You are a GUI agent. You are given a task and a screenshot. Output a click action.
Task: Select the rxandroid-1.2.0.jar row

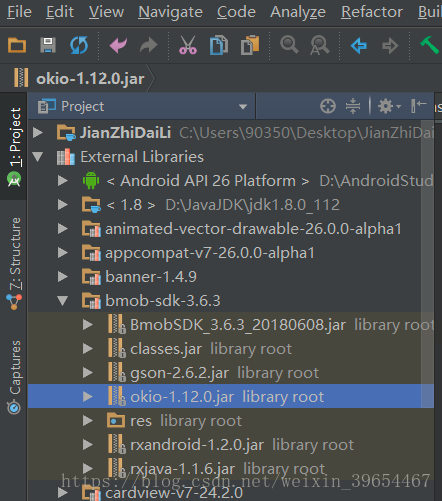231,444
